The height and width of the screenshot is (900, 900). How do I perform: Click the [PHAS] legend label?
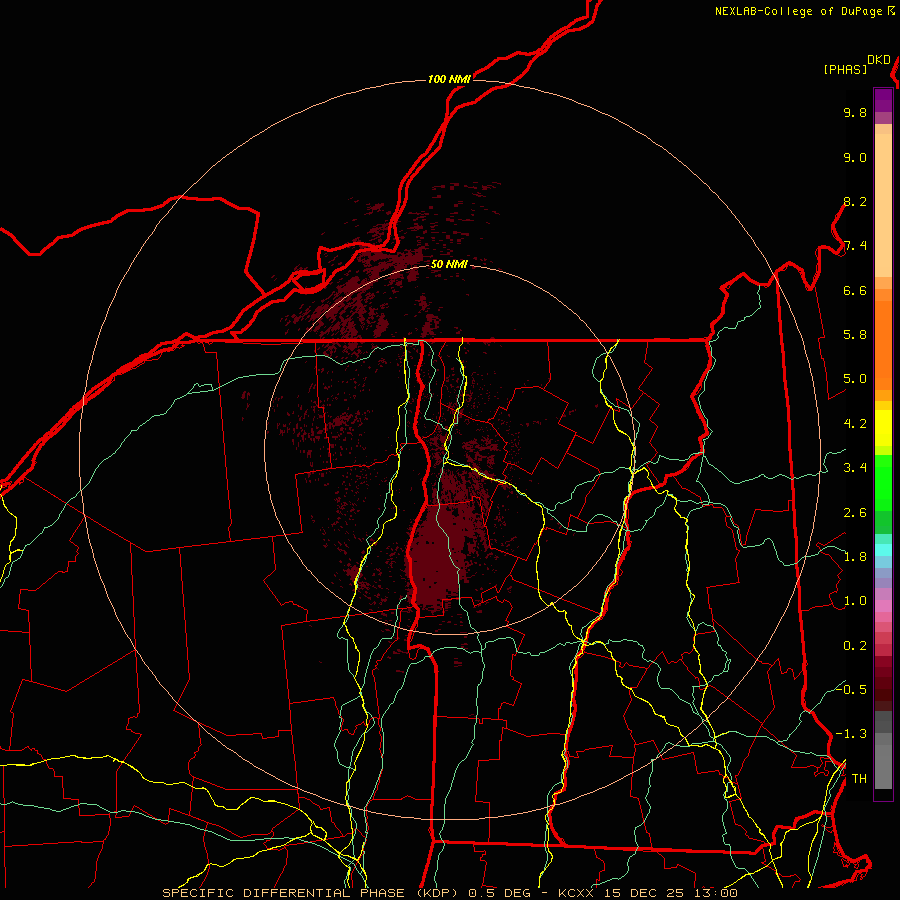[845, 69]
